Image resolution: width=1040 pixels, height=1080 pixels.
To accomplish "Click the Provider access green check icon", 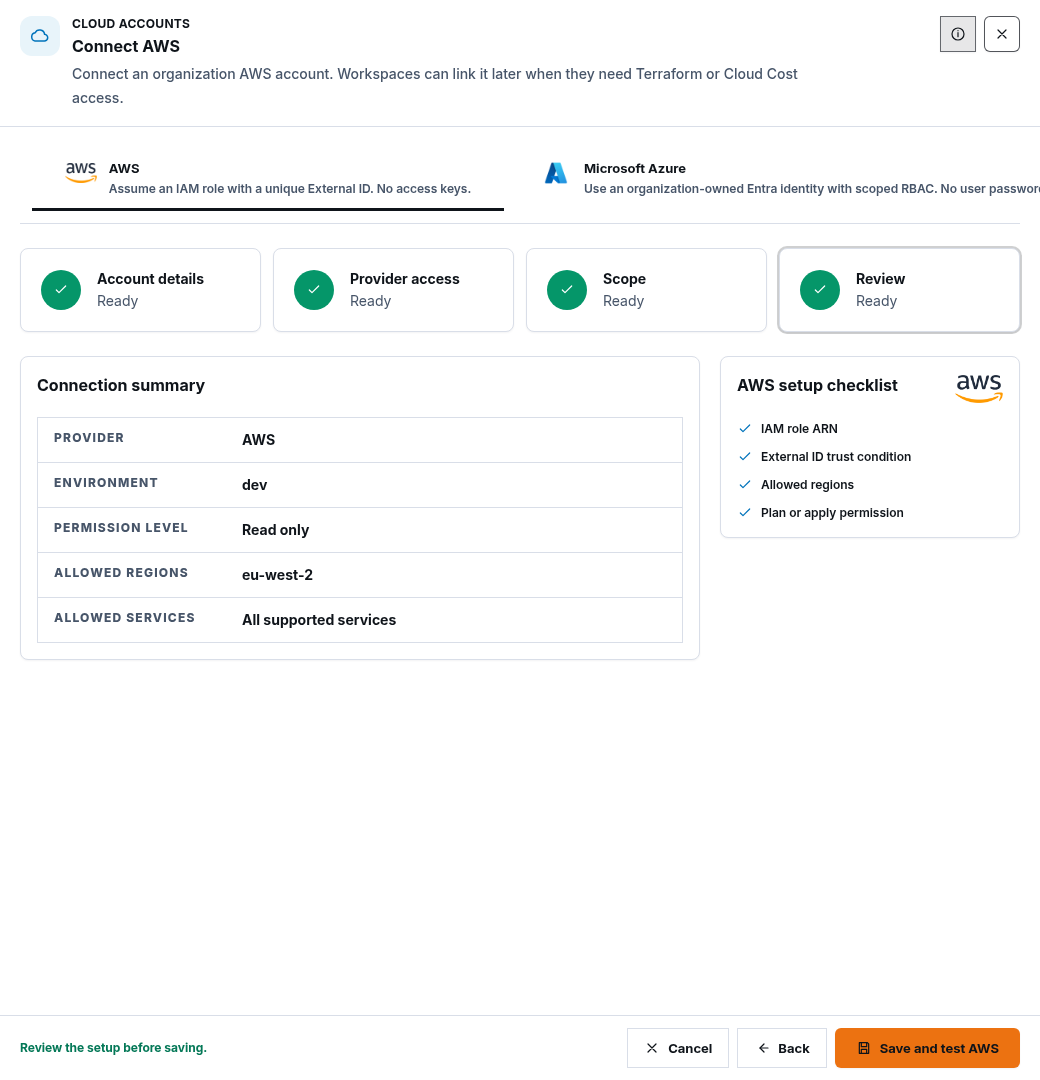I will pos(314,290).
